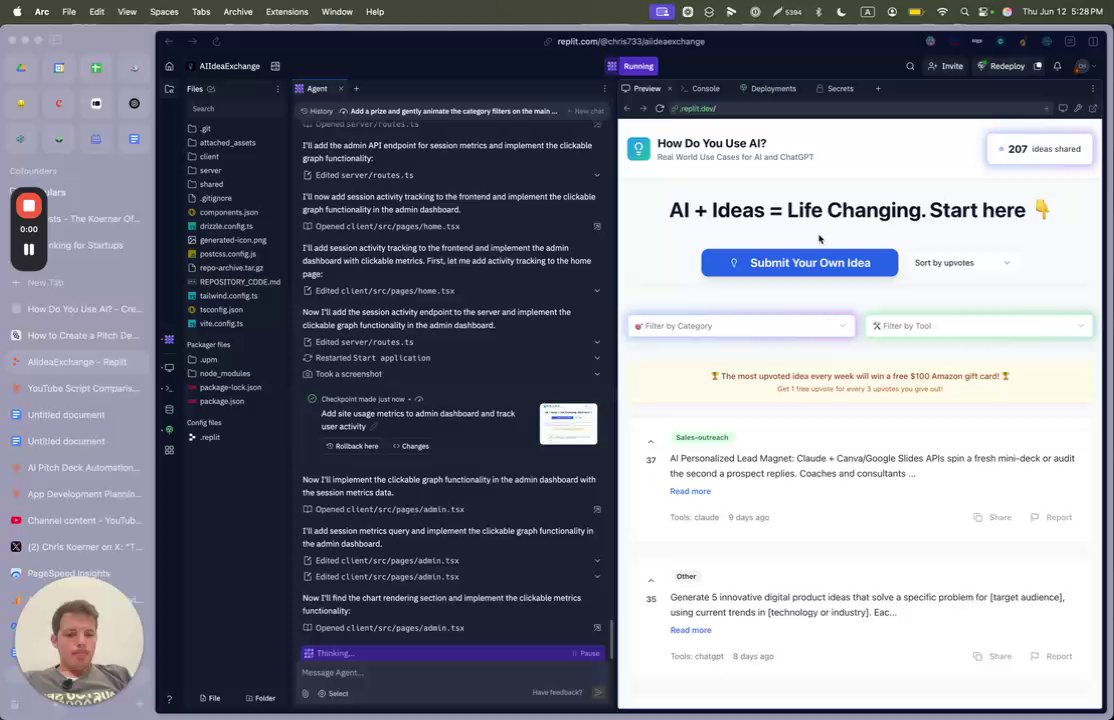Toggle Arc split view icon
This screenshot has width=1114, height=720.
coord(1093,41)
